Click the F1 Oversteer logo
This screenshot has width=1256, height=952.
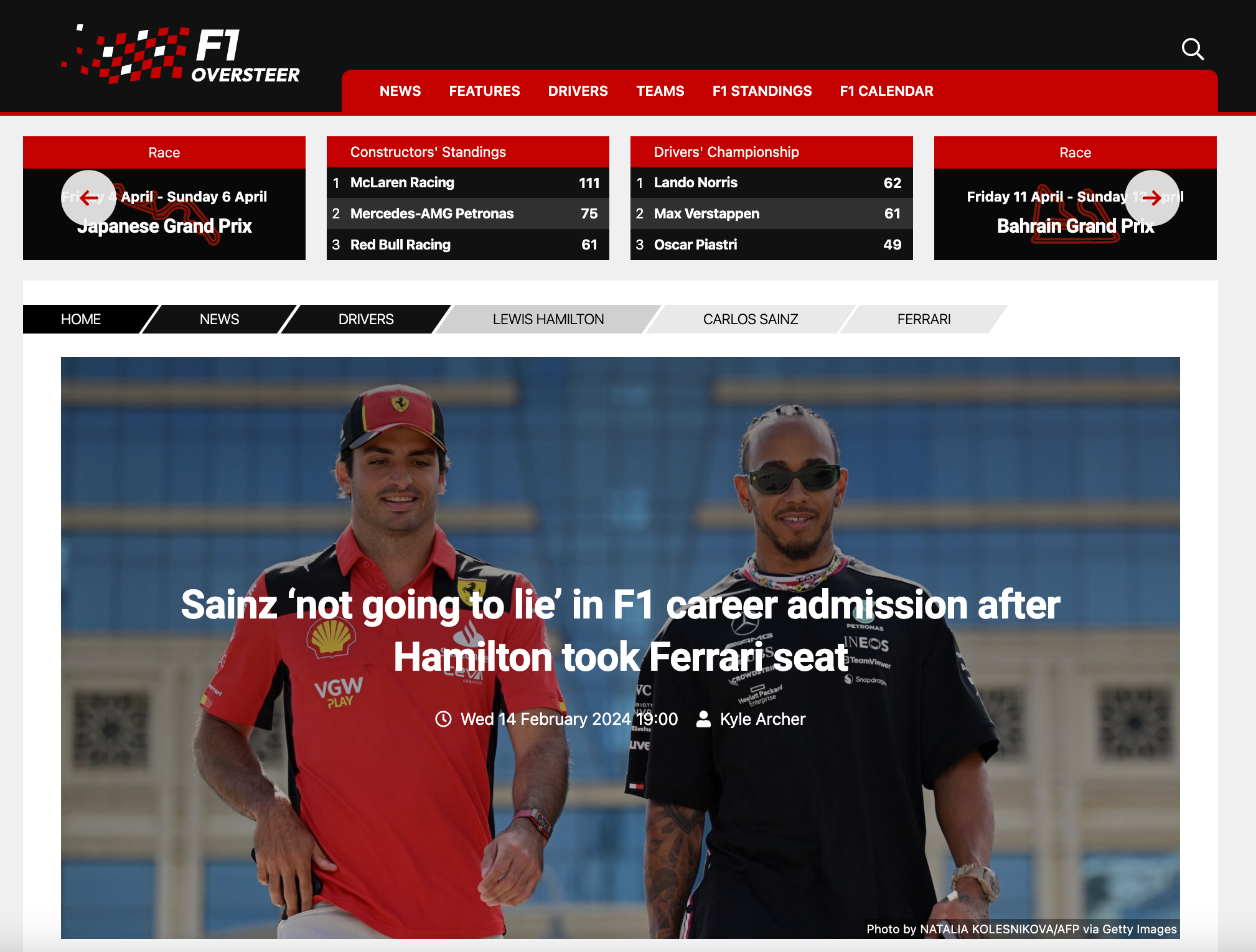click(180, 54)
